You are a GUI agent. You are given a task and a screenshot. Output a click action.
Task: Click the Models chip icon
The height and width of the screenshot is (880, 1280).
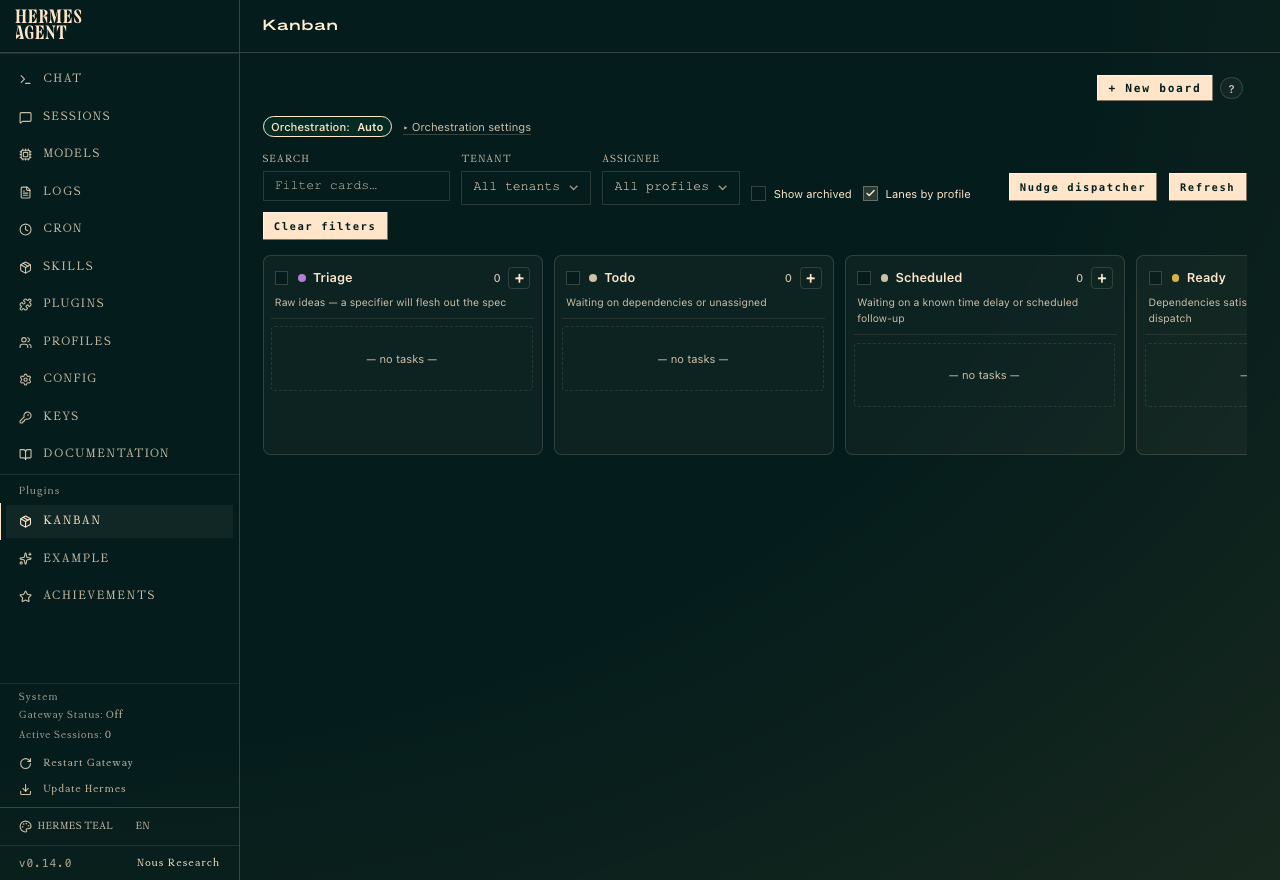(x=25, y=154)
